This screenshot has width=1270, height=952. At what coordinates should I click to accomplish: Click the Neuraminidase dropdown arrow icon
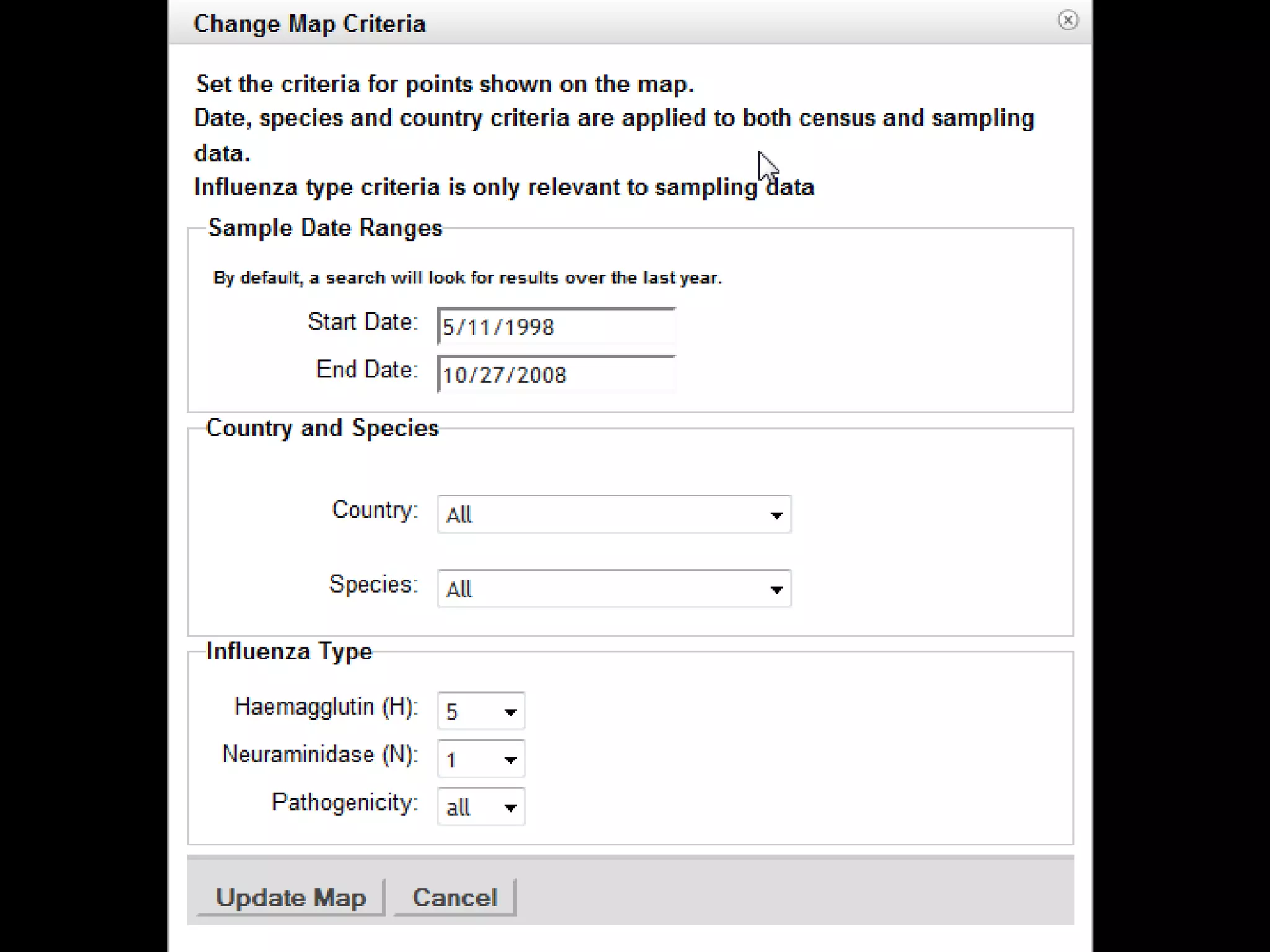(x=510, y=760)
